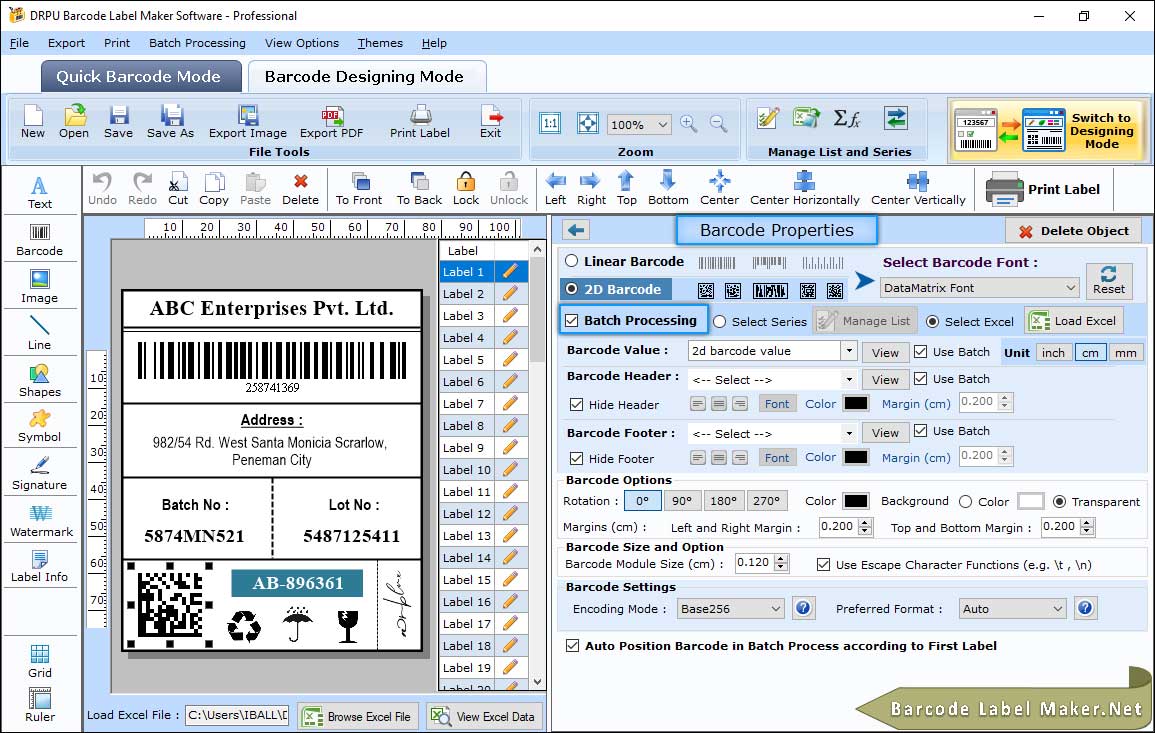The width and height of the screenshot is (1155, 733).
Task: Toggle Use Escape Character Functions checkbox
Action: (x=824, y=564)
